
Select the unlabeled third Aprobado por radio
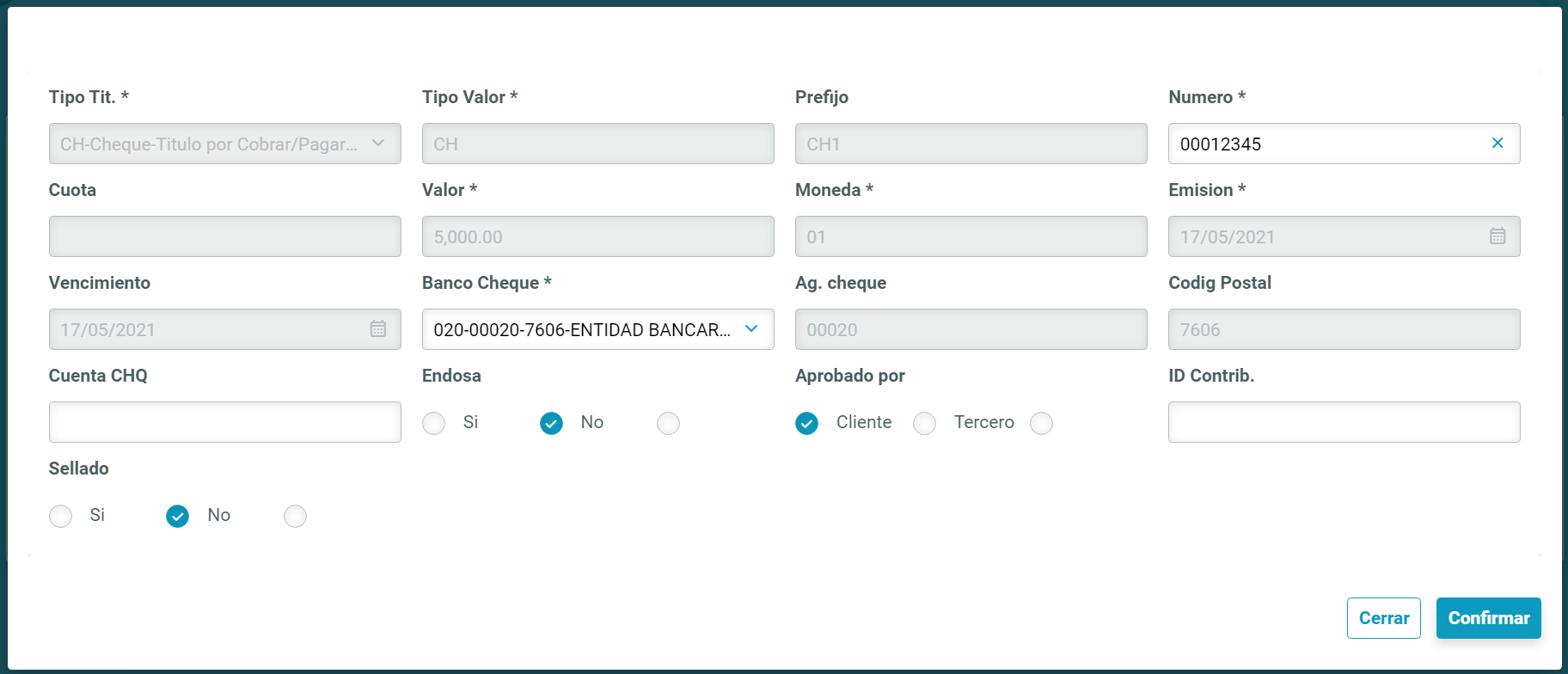(x=1041, y=423)
